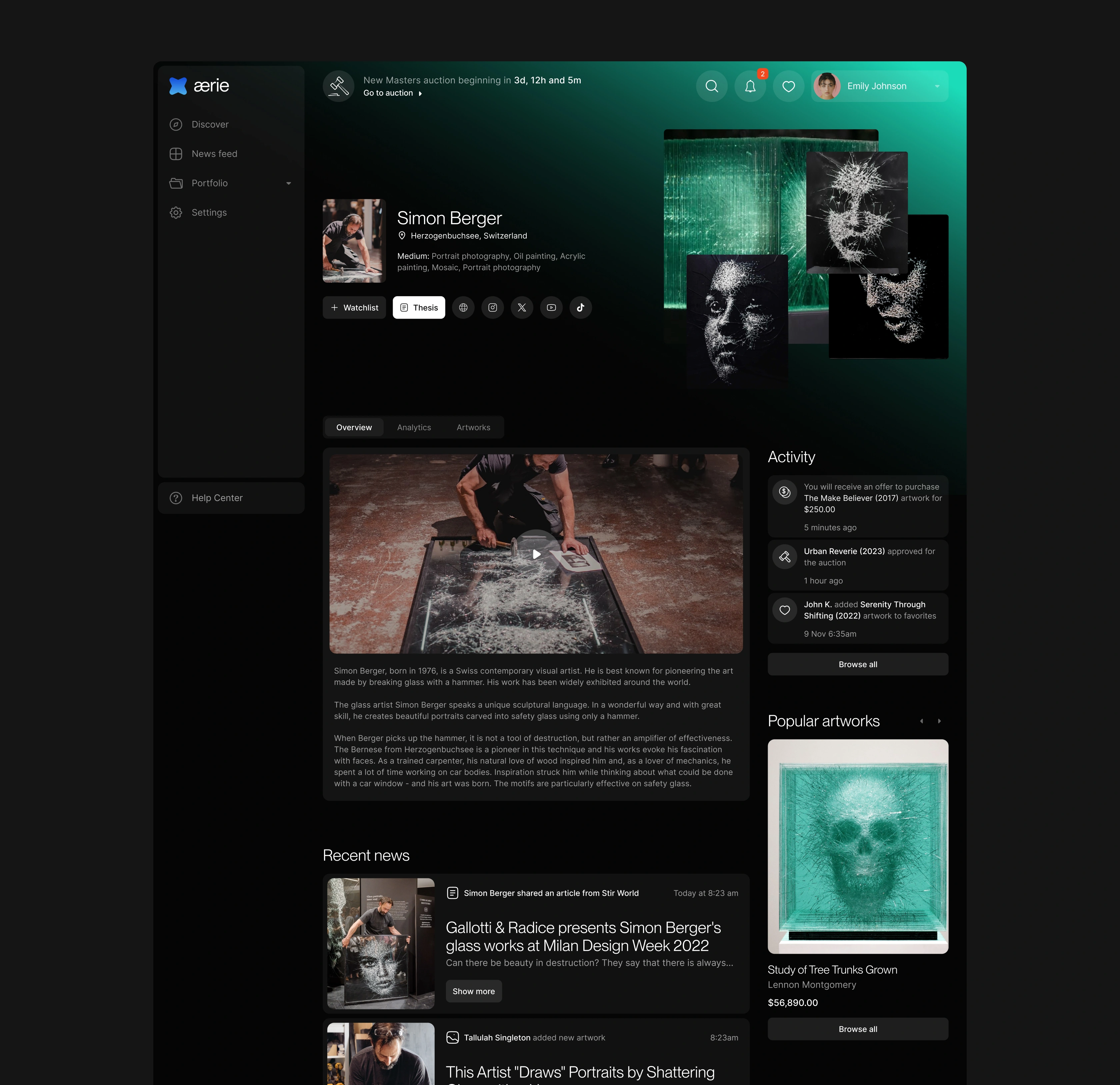
Task: Open Study of Tree Trunks Grown title
Action: pos(833,970)
